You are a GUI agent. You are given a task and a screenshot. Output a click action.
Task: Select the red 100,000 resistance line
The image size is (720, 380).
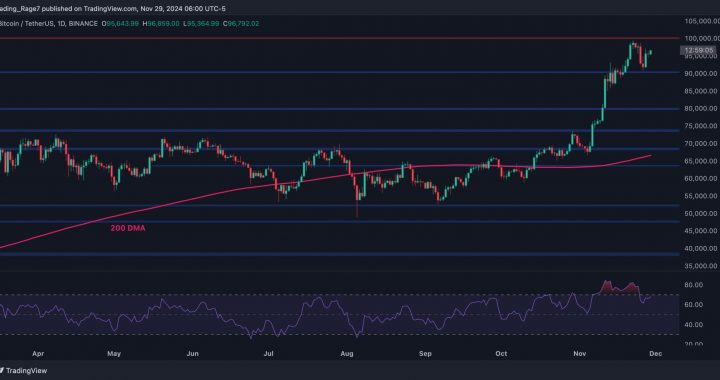[x=339, y=38]
